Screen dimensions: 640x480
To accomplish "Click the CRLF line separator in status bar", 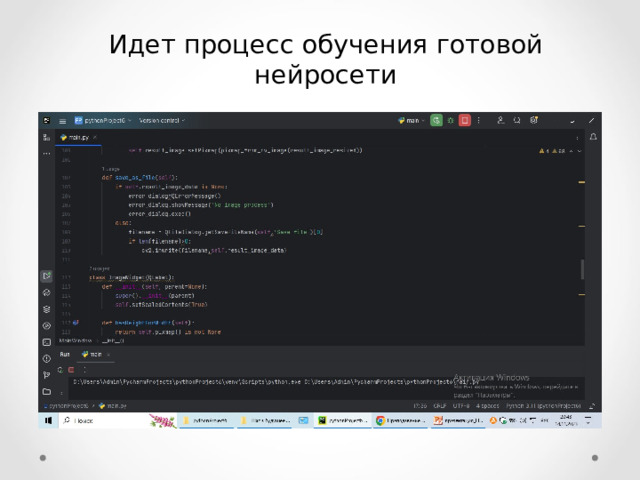I will (440, 406).
